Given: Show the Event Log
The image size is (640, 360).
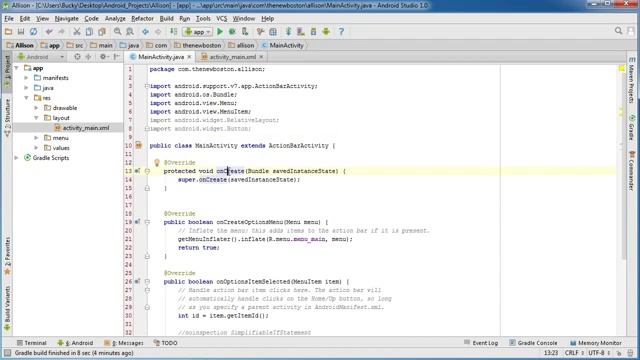Looking at the screenshot, I should pos(481,343).
